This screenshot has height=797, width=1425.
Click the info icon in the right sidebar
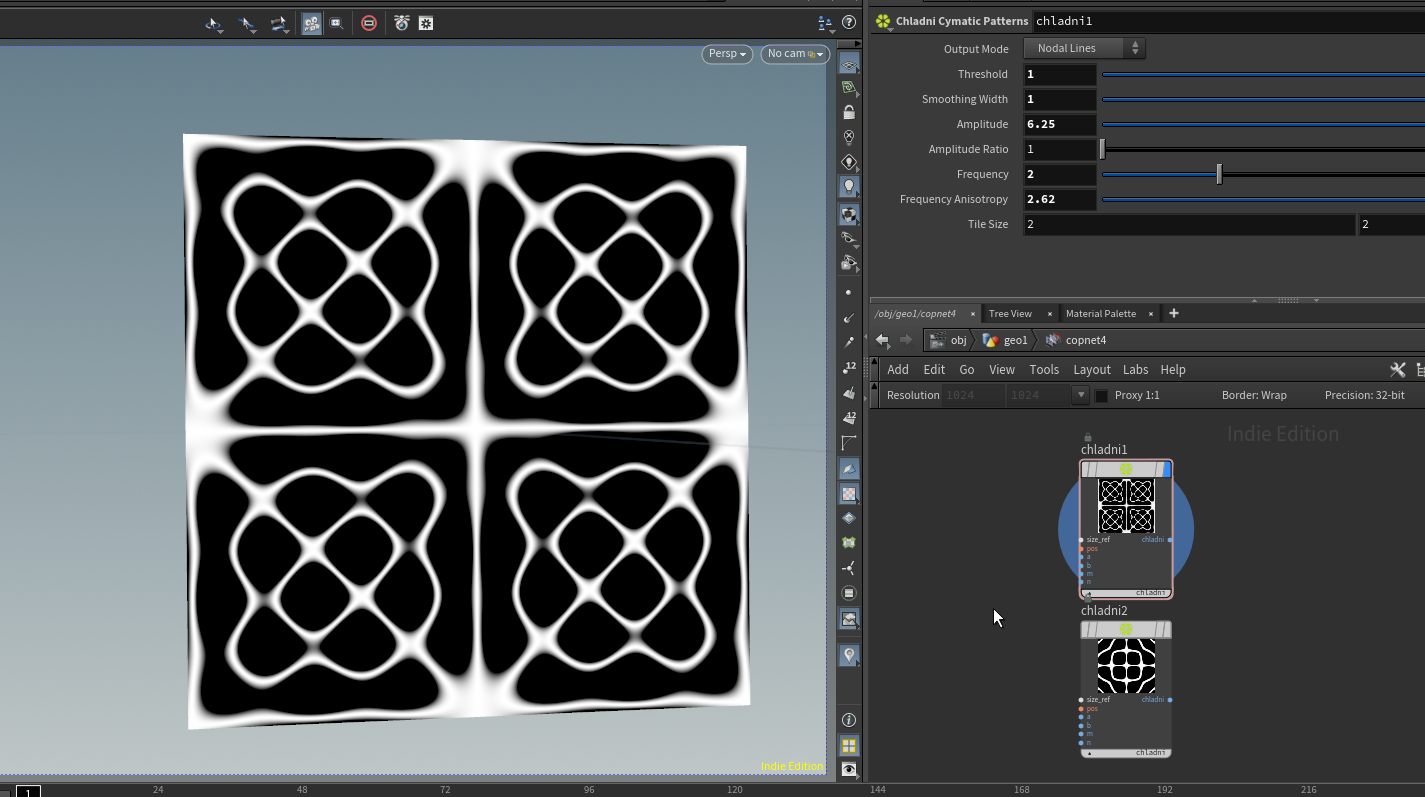pyautogui.click(x=849, y=719)
